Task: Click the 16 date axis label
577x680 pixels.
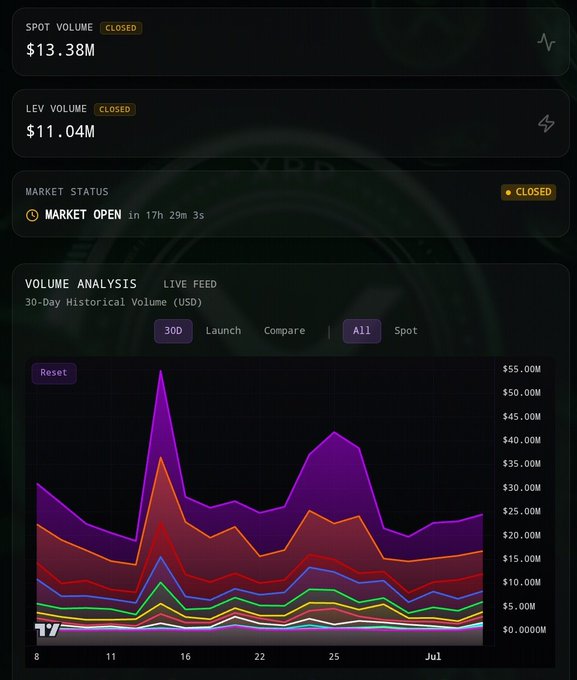Action: pos(185,657)
